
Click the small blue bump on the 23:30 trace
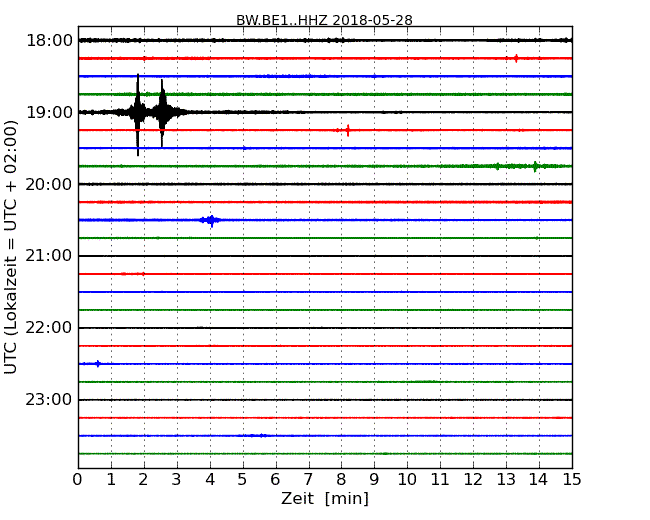[x=259, y=435]
